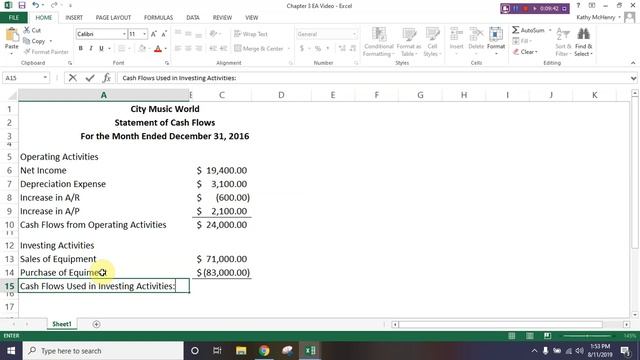The width and height of the screenshot is (640, 360).
Task: Open the FILE tab
Action: [14, 18]
